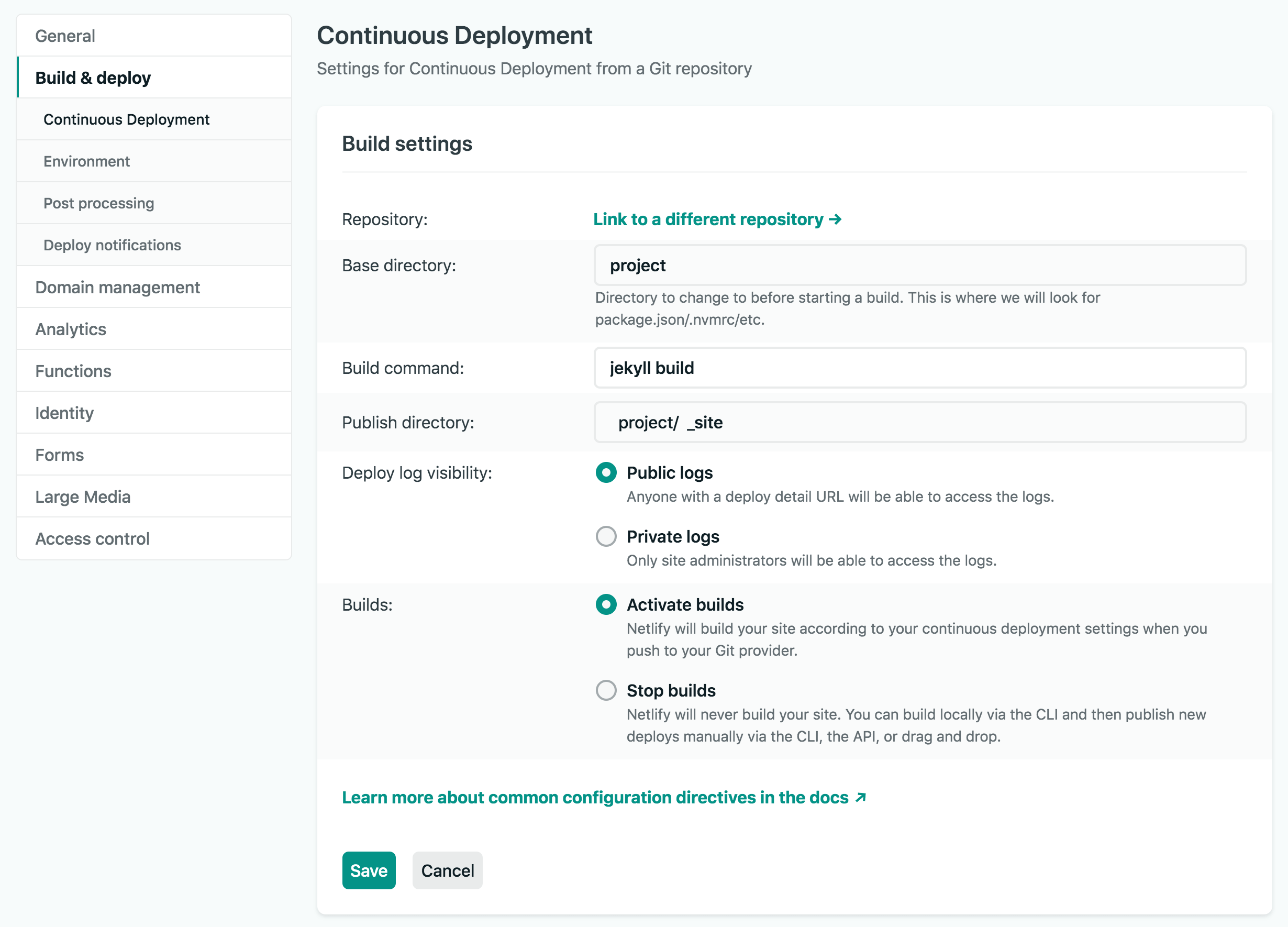Open the configuration directives docs link
This screenshot has height=927, width=1288.
(603, 797)
